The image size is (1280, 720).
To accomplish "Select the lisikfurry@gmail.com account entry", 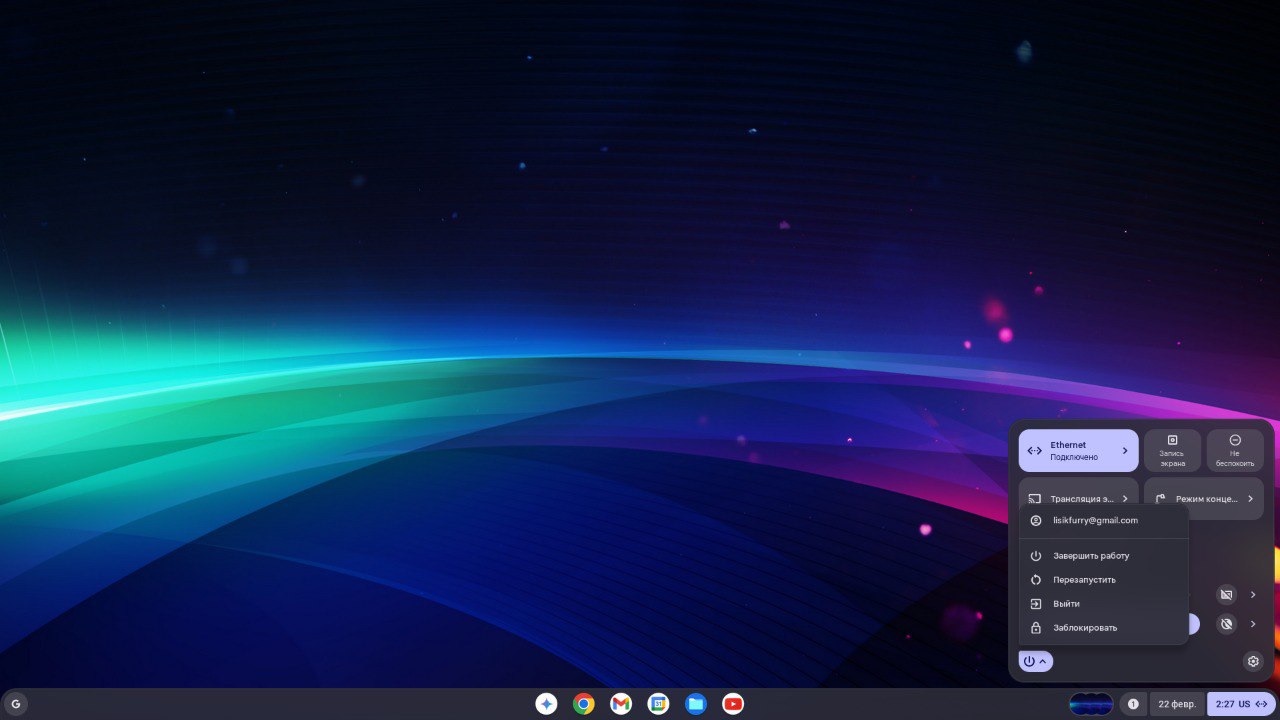I will tap(1103, 520).
